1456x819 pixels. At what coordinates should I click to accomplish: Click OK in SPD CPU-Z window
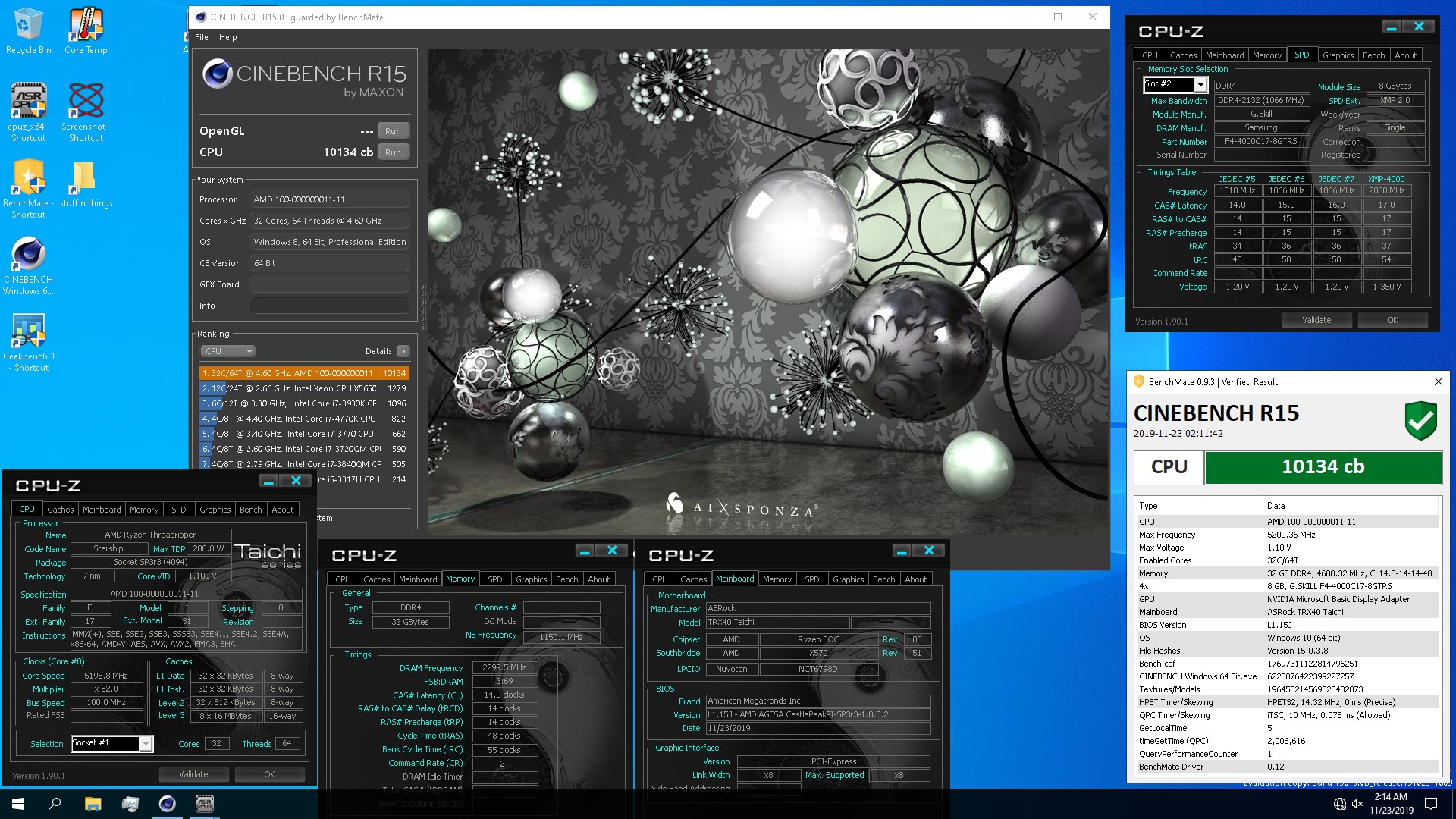coord(1392,320)
